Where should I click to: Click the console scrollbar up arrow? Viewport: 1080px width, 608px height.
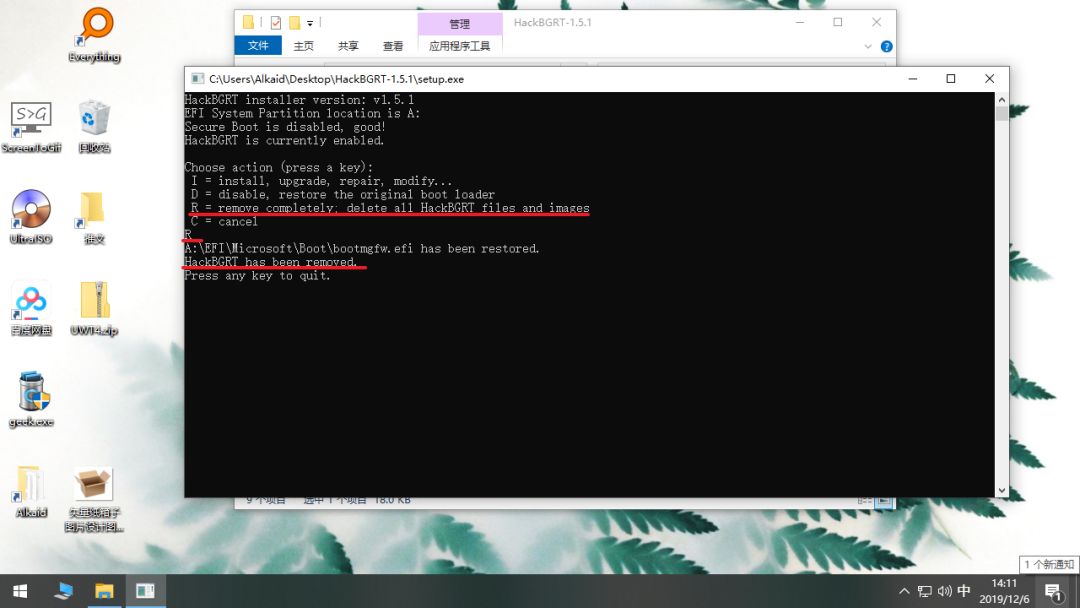pos(1001,100)
